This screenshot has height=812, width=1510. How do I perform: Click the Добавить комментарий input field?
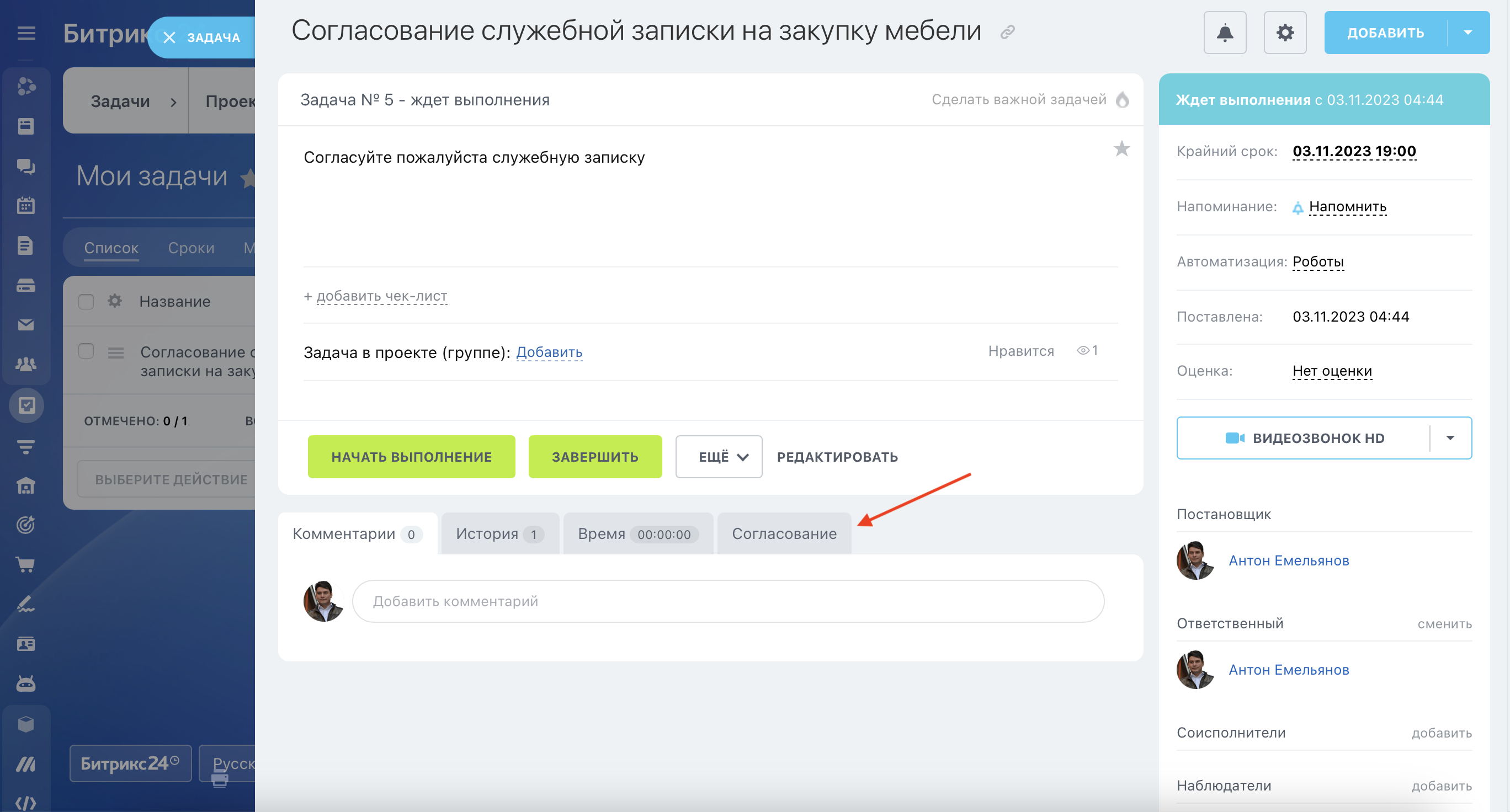click(727, 601)
